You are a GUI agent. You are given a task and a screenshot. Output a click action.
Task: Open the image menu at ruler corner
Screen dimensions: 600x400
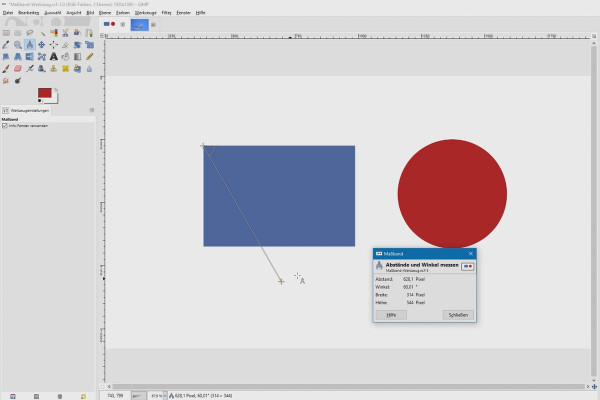[x=102, y=36]
